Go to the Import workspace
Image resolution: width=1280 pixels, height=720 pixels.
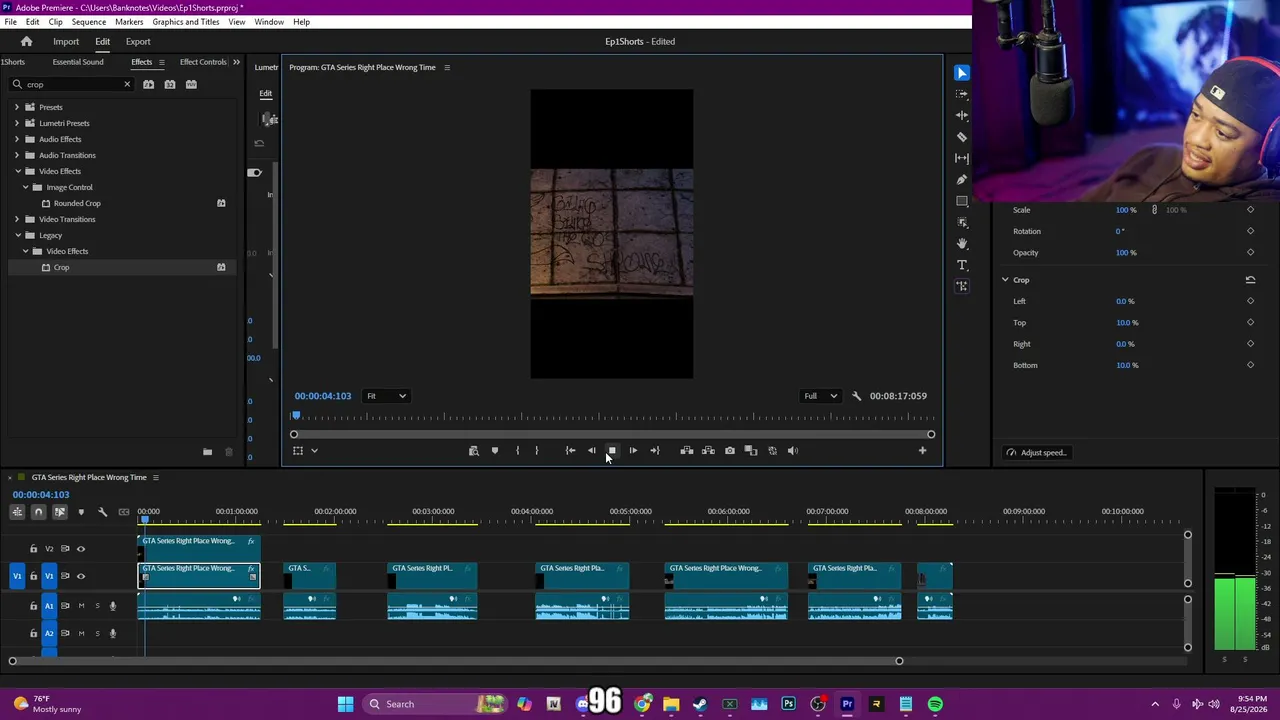pyautogui.click(x=66, y=42)
